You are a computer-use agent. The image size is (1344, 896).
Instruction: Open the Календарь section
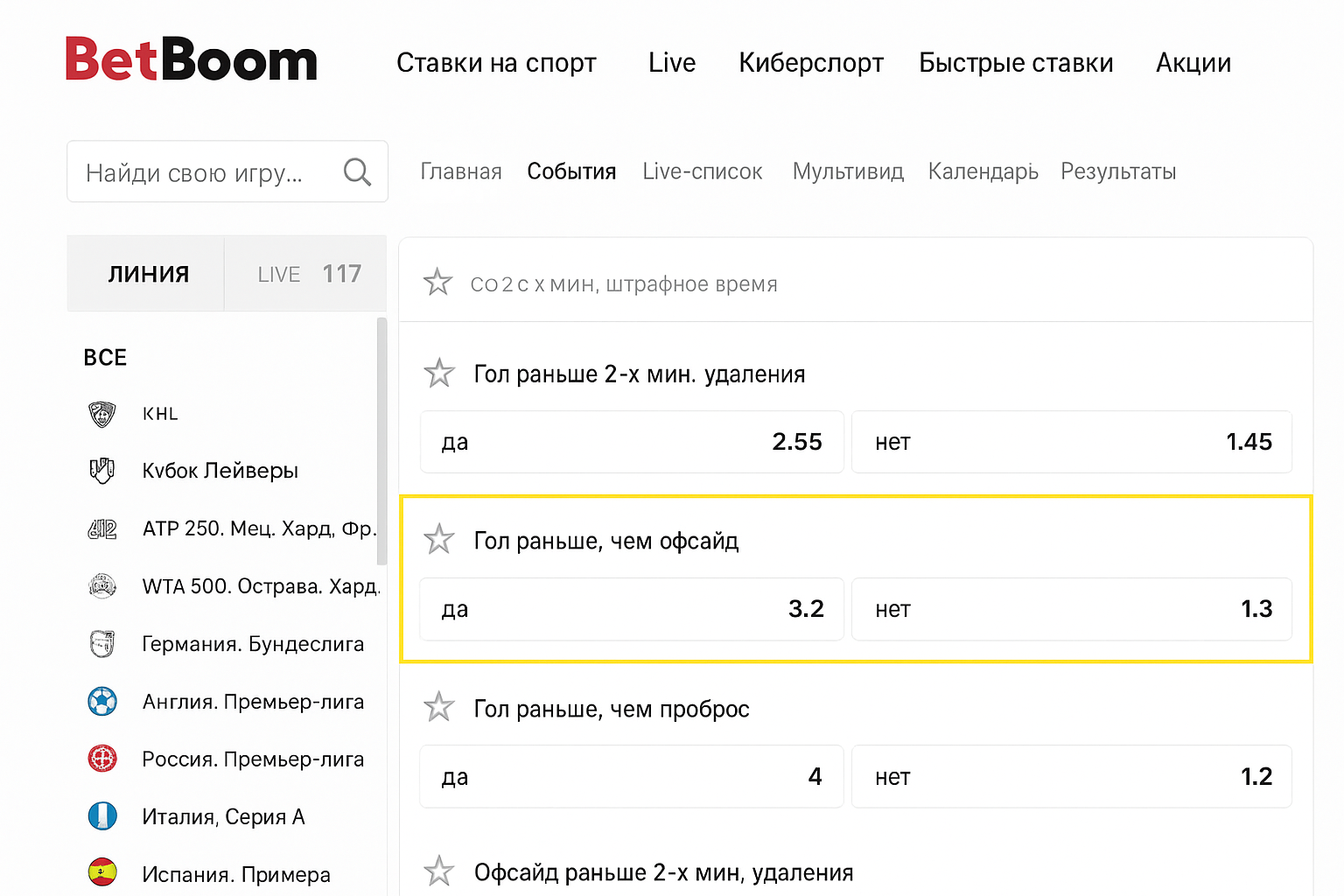click(x=983, y=171)
